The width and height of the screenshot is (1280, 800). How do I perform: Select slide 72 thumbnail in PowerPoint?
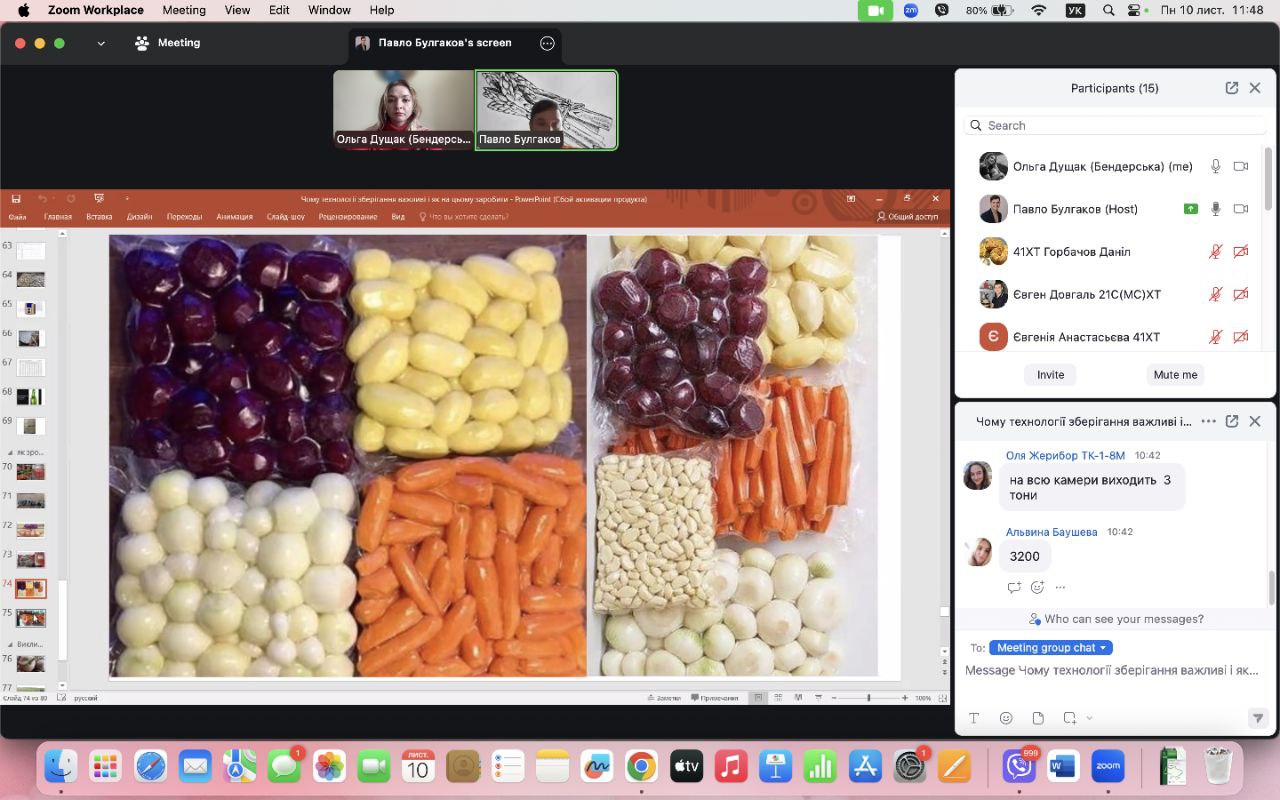[x=31, y=530]
